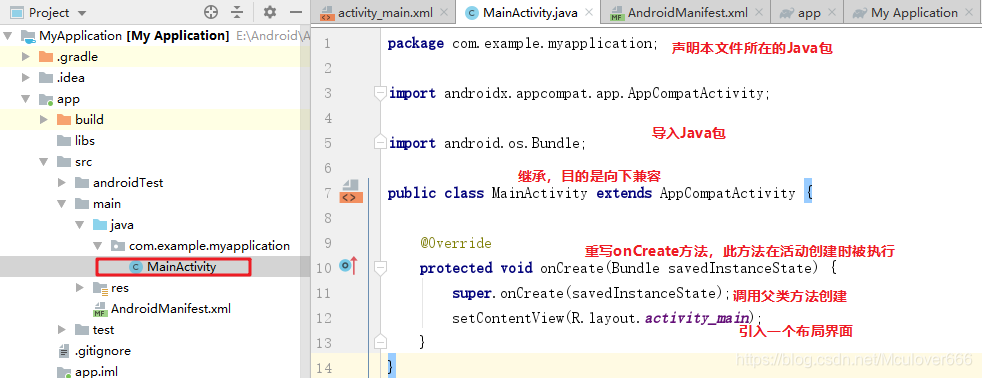Select AndroidManifest.xml in project tree
The width and height of the screenshot is (982, 378).
coord(171,309)
